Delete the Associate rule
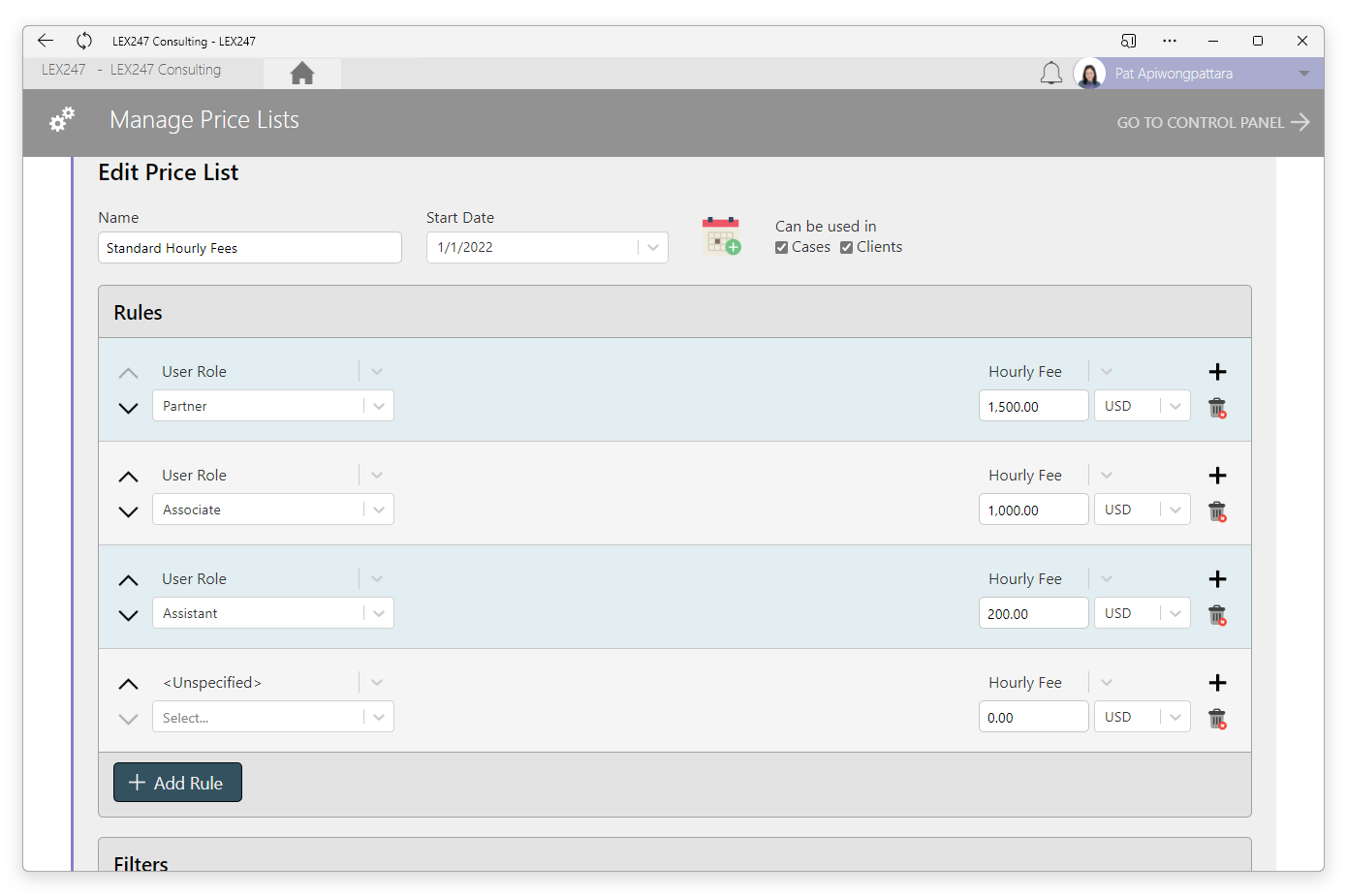 1217,511
